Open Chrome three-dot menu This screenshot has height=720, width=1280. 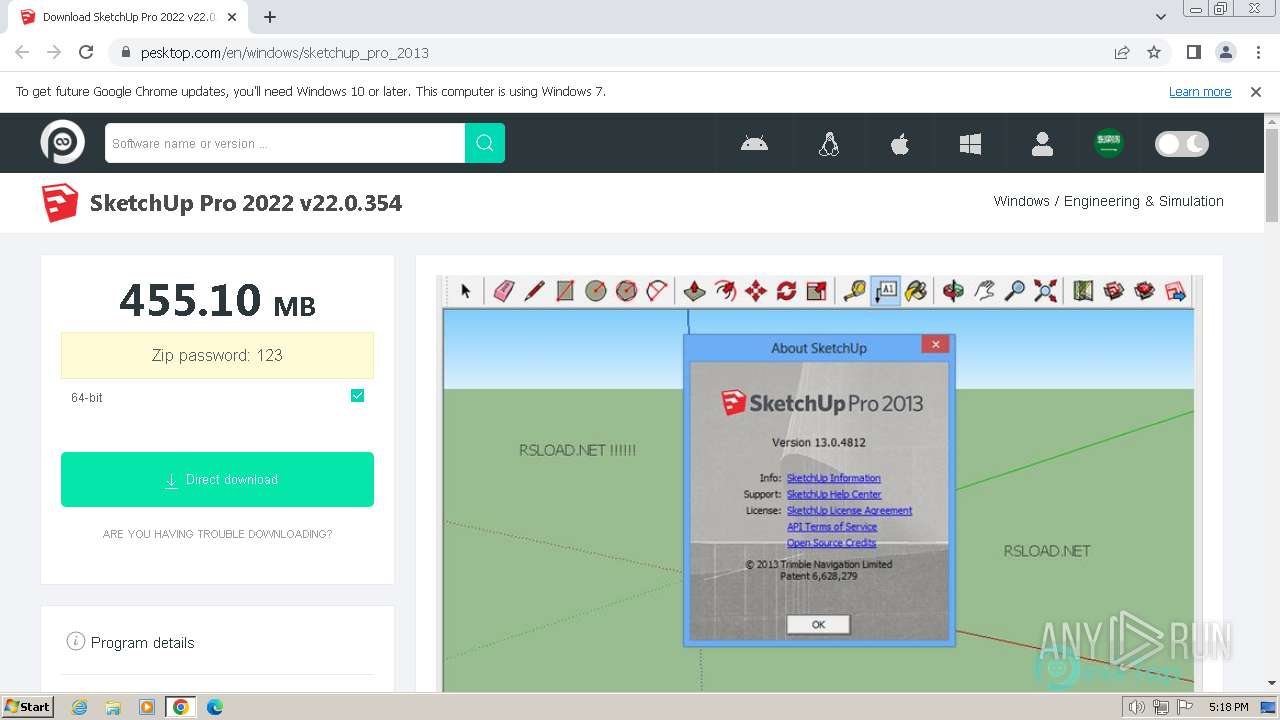pos(1257,52)
